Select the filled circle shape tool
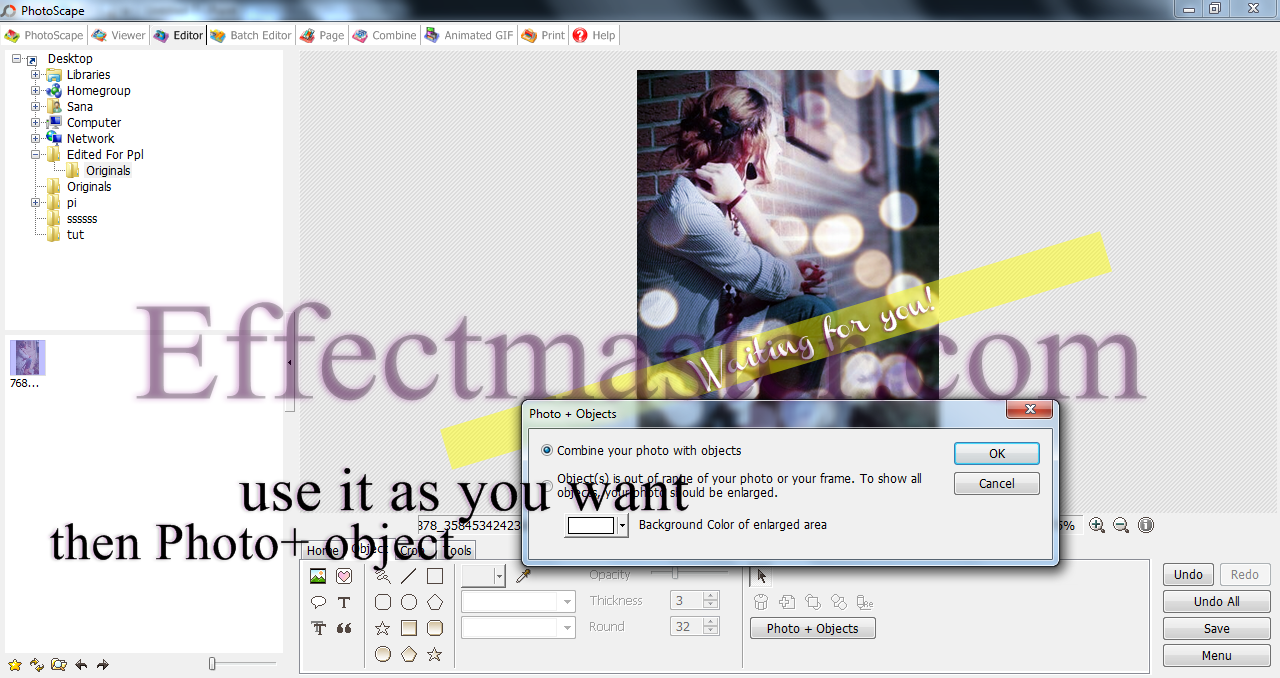This screenshot has width=1280, height=678. tap(383, 654)
